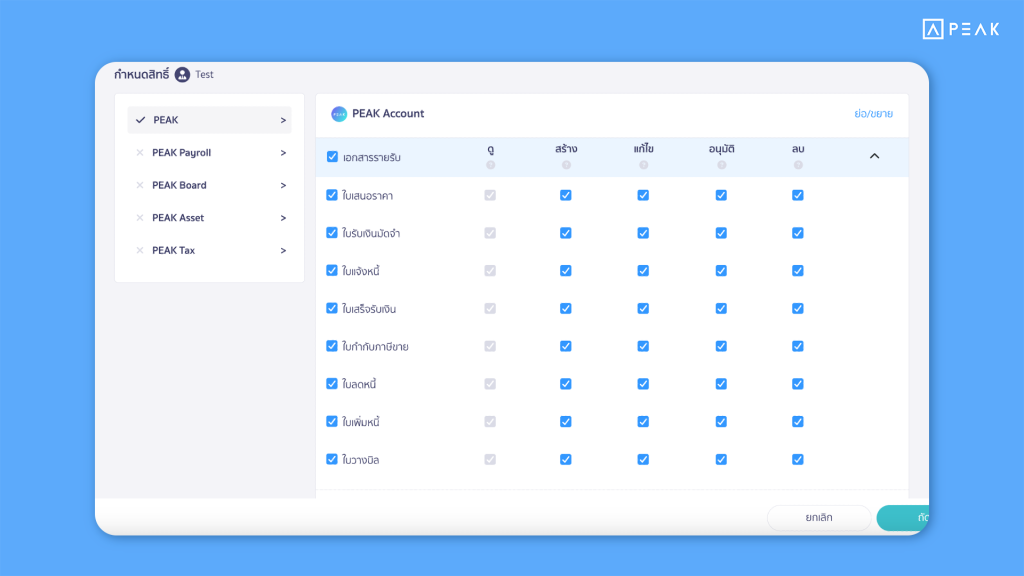Uncheck แก้ไข permission for ใบลดหนี้
This screenshot has width=1024, height=576.
[x=643, y=384]
